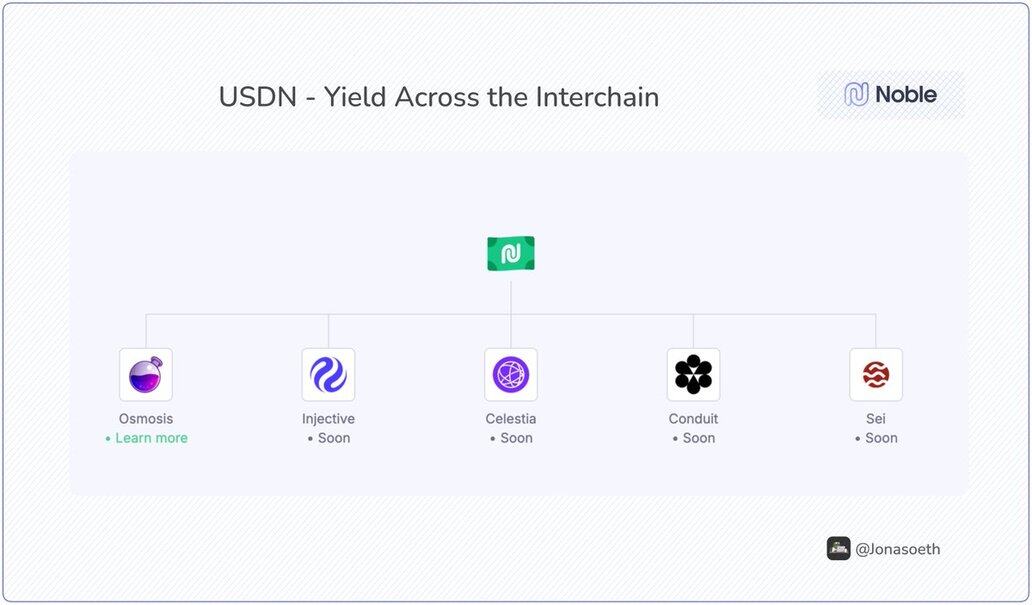Click the Soon status under Sei
Screen dimensions: 1032x605
881,438
